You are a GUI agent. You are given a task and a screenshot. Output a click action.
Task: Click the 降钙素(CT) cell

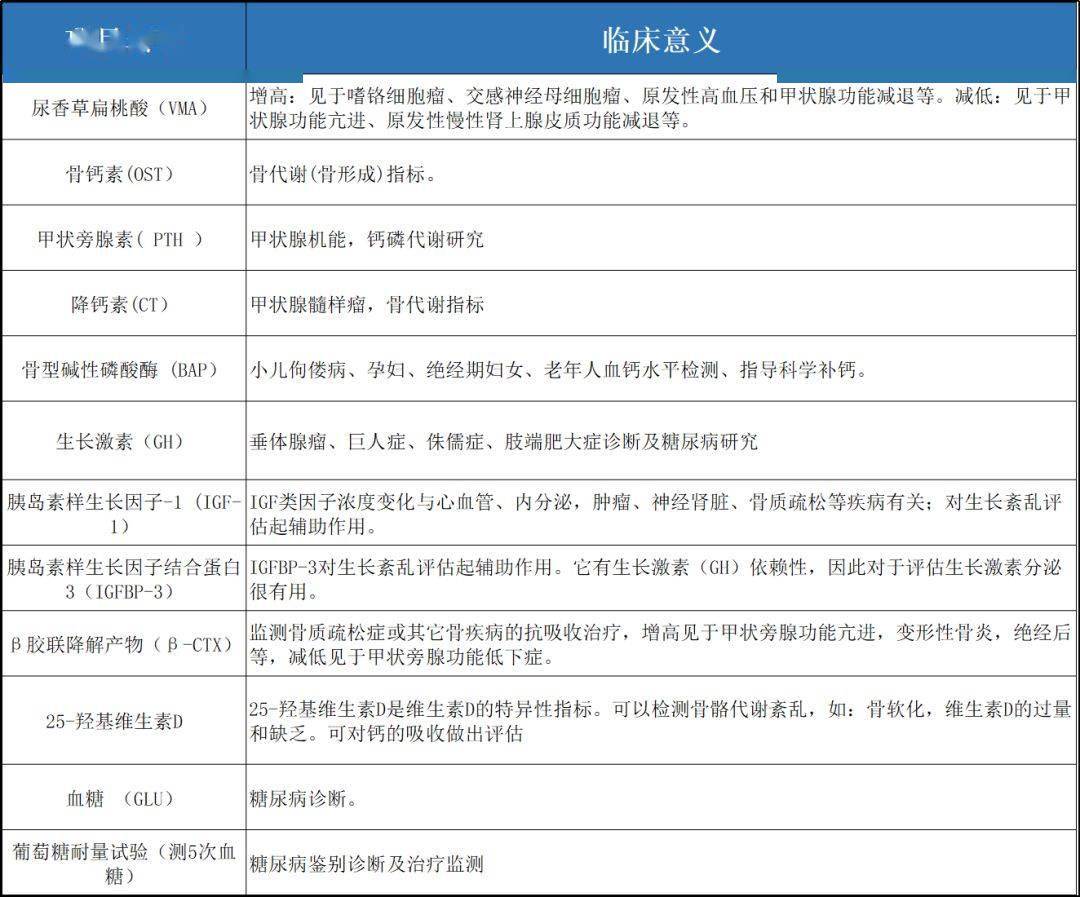pos(124,303)
